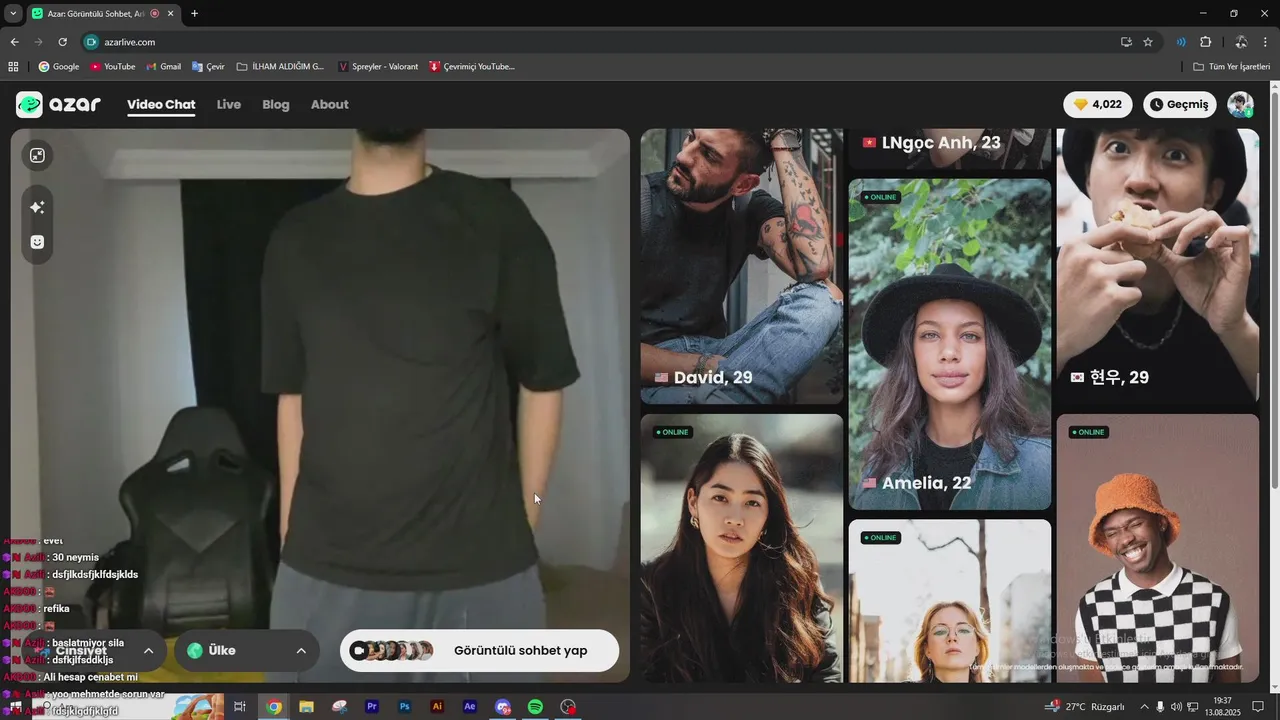
Task: Open the long-haired woman's online profile card
Action: [x=742, y=548]
